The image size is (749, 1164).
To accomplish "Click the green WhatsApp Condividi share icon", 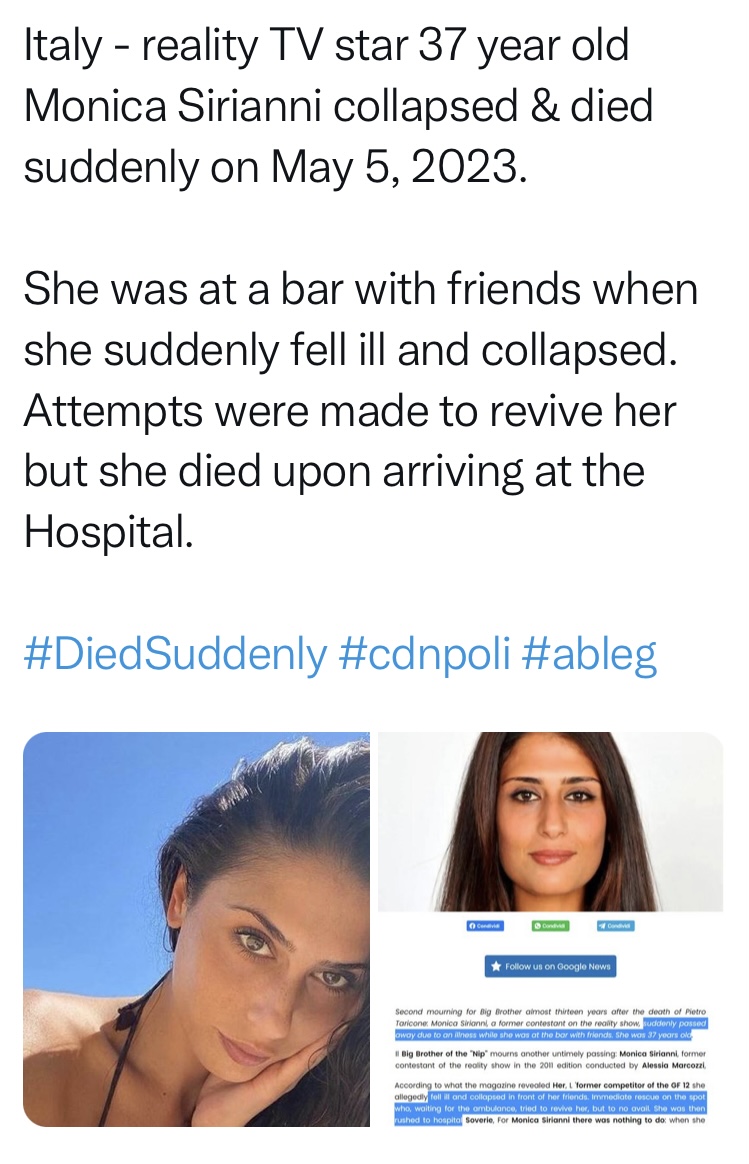I will [x=550, y=926].
